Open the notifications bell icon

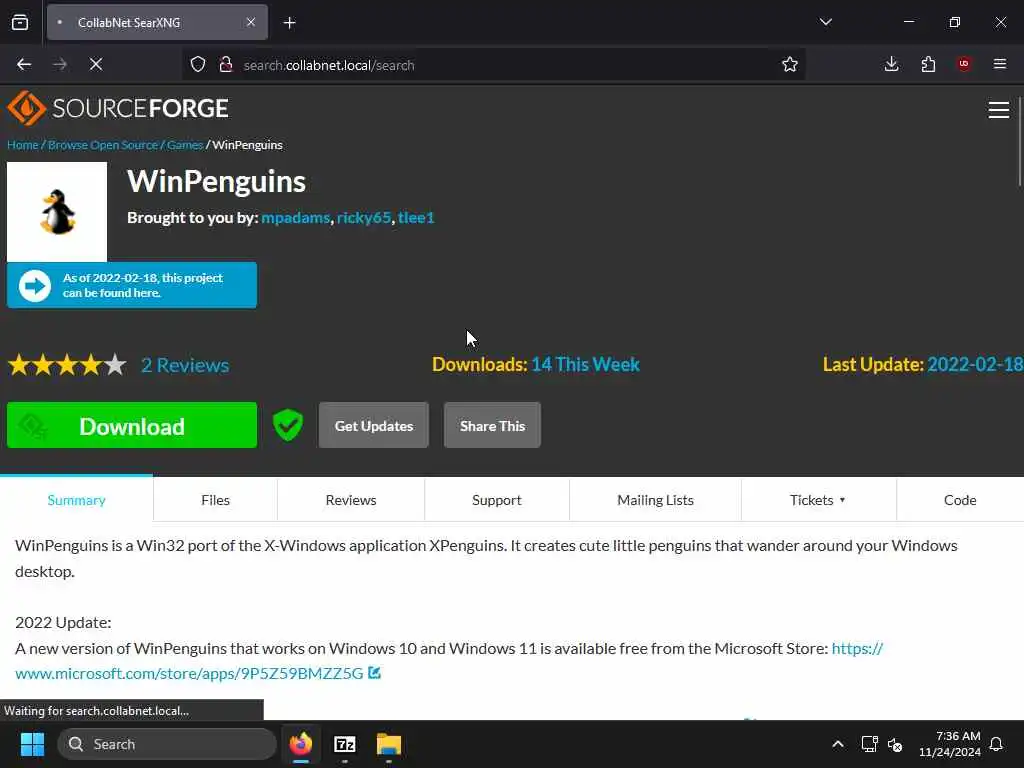tap(997, 744)
